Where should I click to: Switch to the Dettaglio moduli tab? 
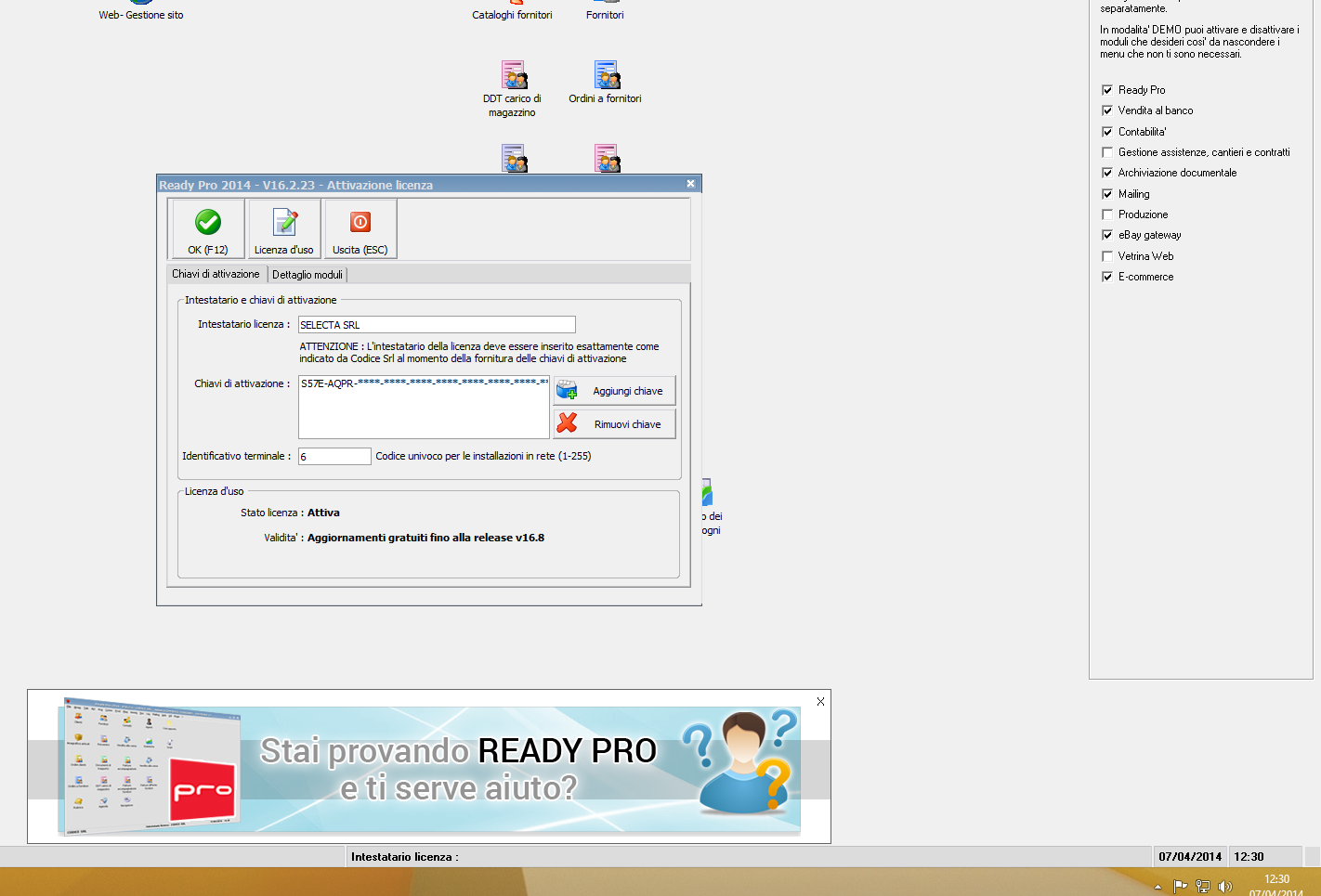tap(307, 275)
